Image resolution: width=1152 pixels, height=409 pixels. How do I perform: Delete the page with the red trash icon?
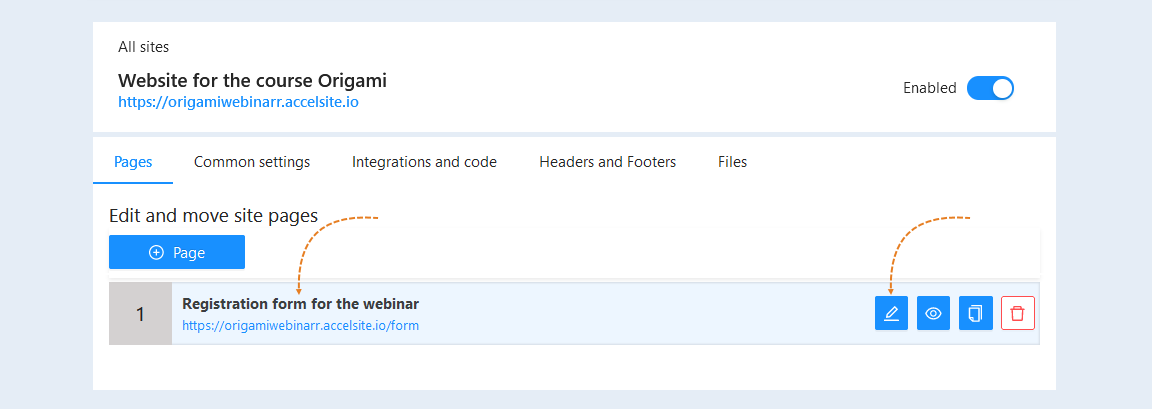1018,314
